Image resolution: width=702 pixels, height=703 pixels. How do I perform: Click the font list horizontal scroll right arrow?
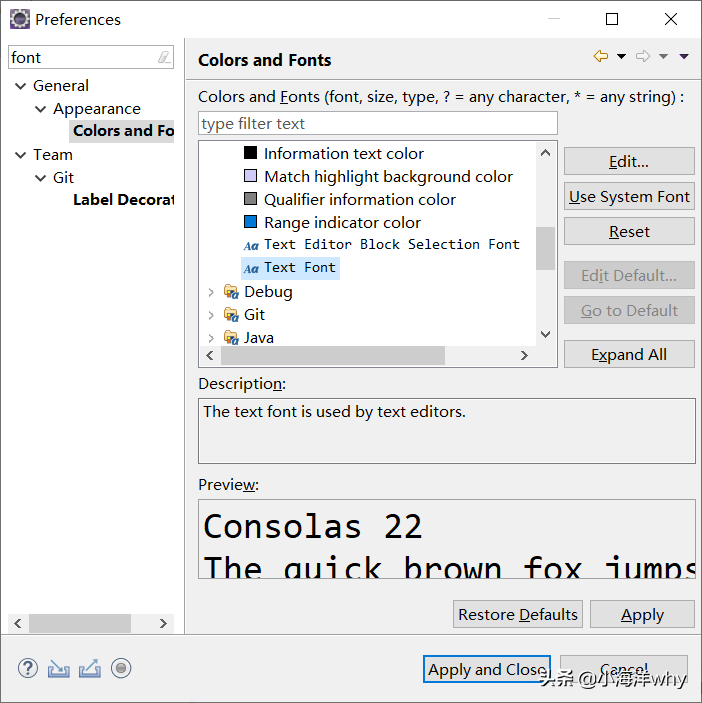click(x=524, y=356)
